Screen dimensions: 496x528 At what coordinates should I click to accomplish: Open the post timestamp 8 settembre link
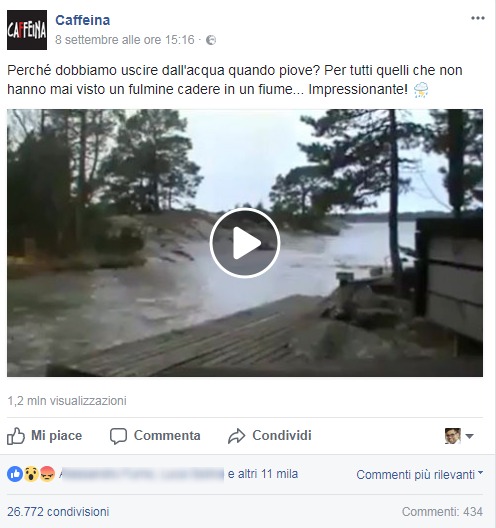coord(125,40)
